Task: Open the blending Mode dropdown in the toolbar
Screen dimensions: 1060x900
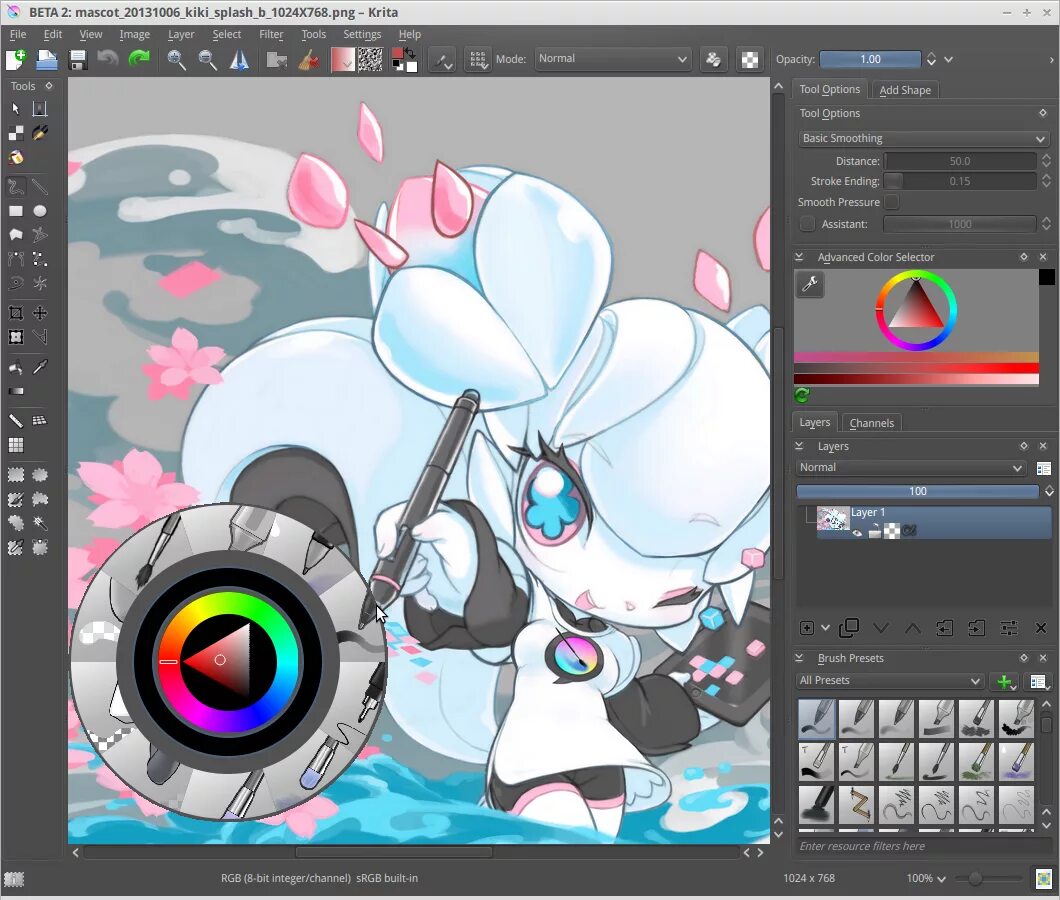Action: coord(612,58)
